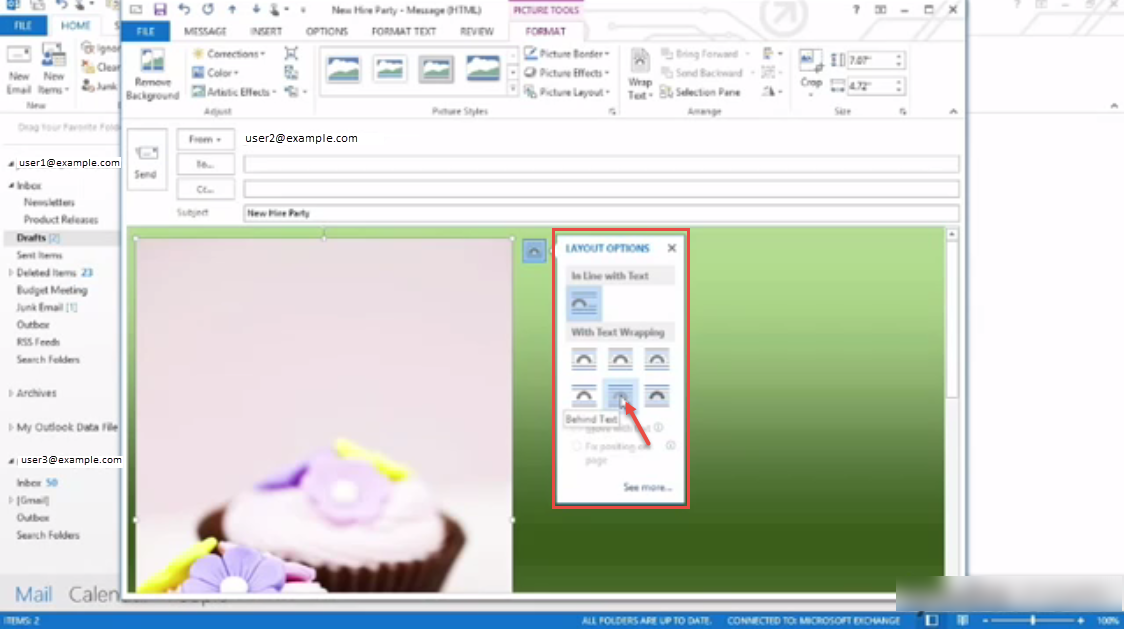Viewport: 1124px width, 629px height.
Task: Click the Previous Item up arrow
Action: [232, 9]
